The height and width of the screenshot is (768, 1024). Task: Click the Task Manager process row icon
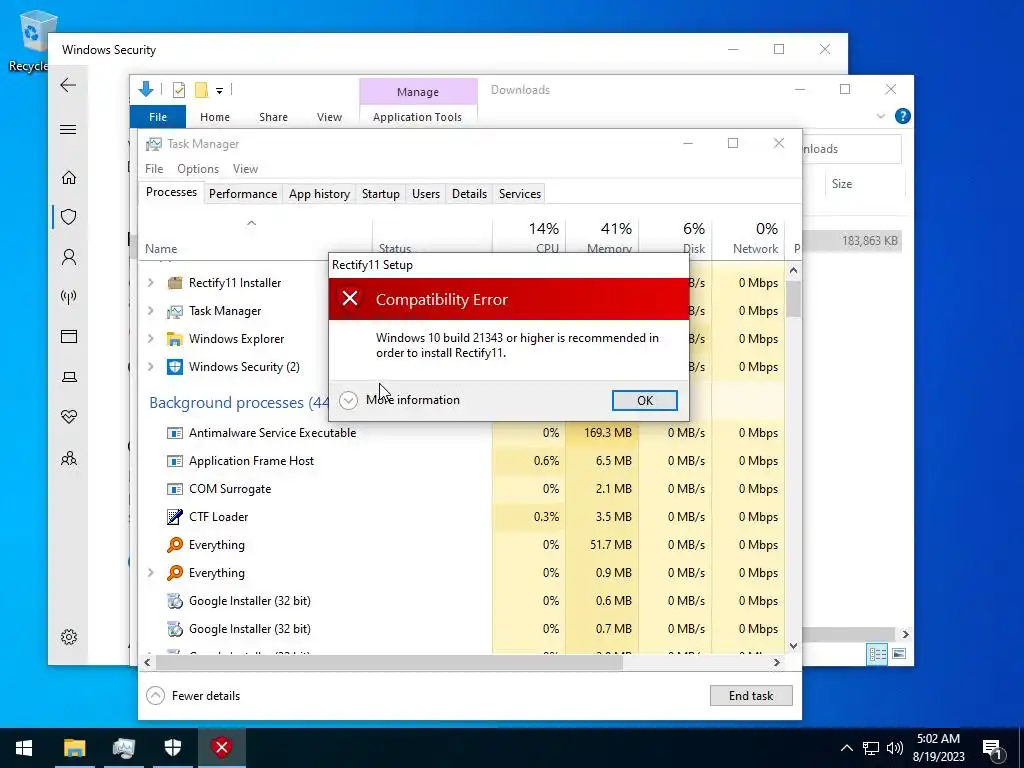point(174,311)
